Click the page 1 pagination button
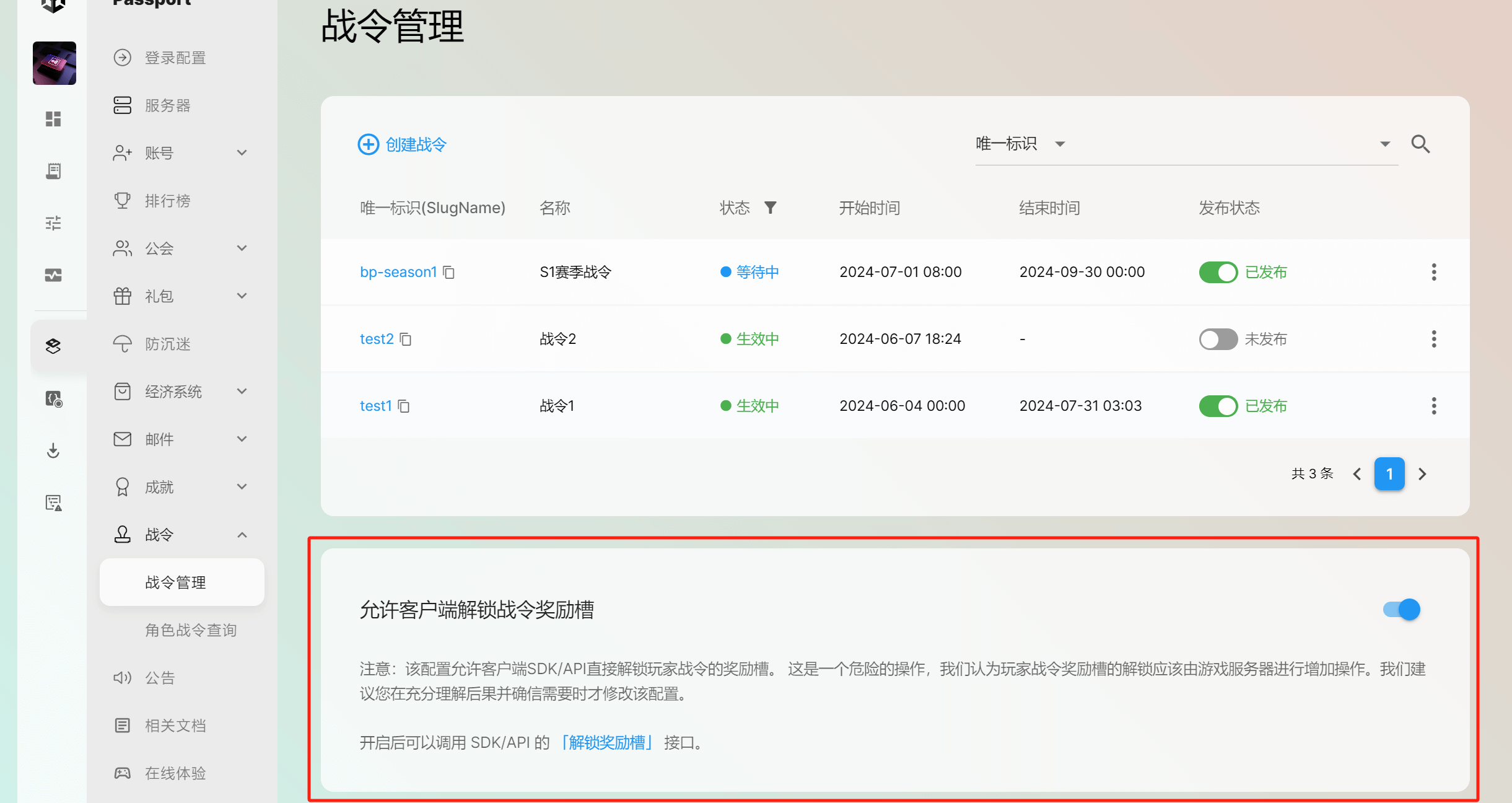 1389,474
